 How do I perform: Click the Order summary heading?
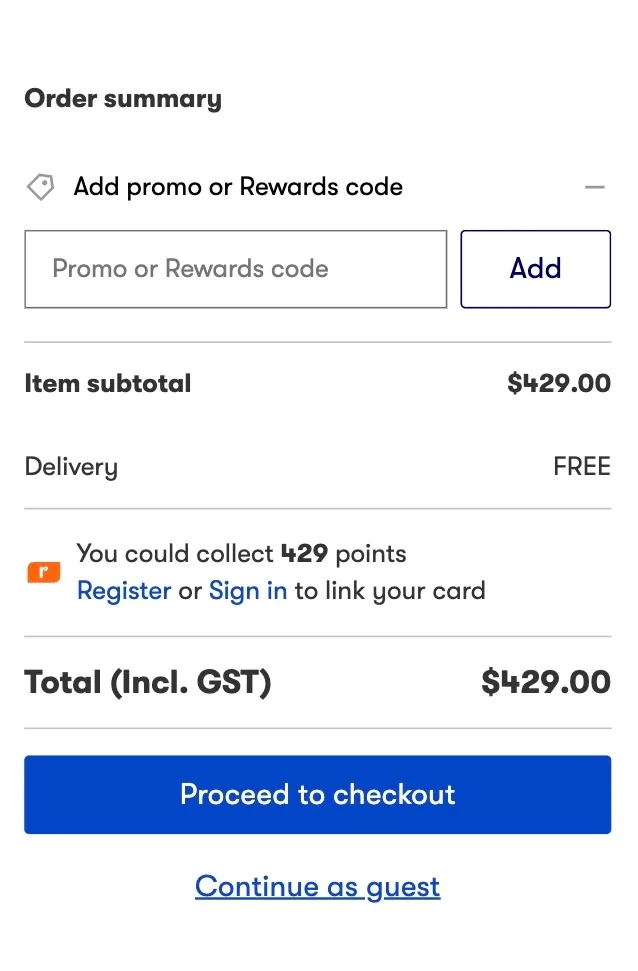pos(122,98)
